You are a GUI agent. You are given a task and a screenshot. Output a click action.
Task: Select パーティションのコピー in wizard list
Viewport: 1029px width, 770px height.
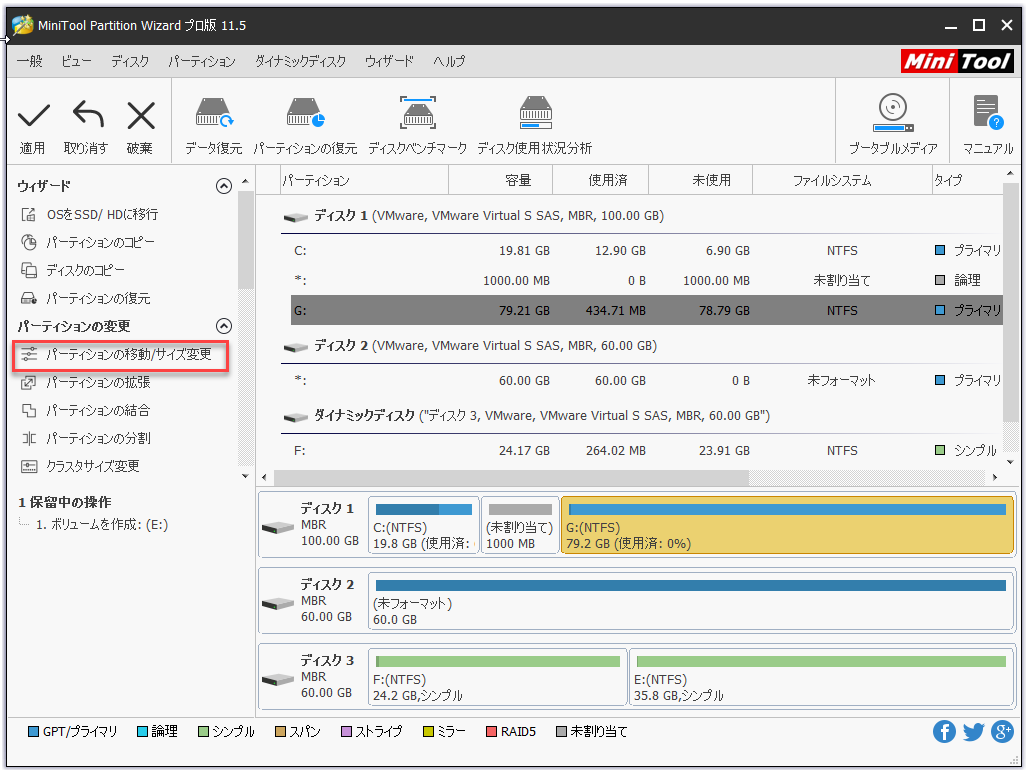[100, 242]
